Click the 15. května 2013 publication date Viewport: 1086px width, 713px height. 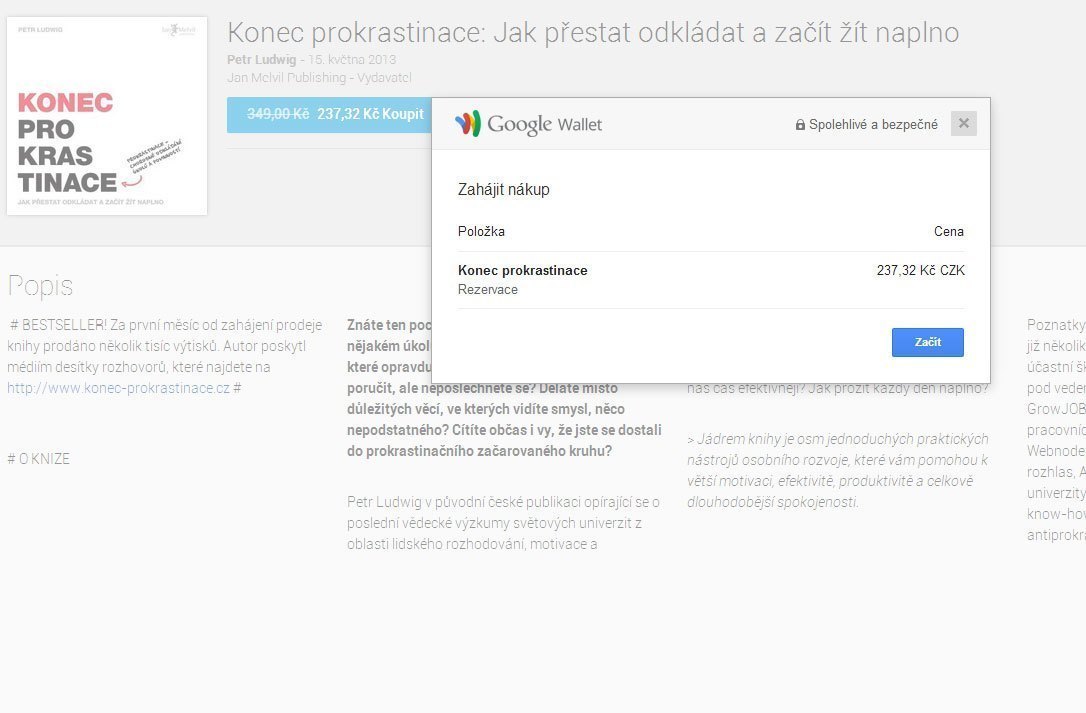(x=352, y=60)
